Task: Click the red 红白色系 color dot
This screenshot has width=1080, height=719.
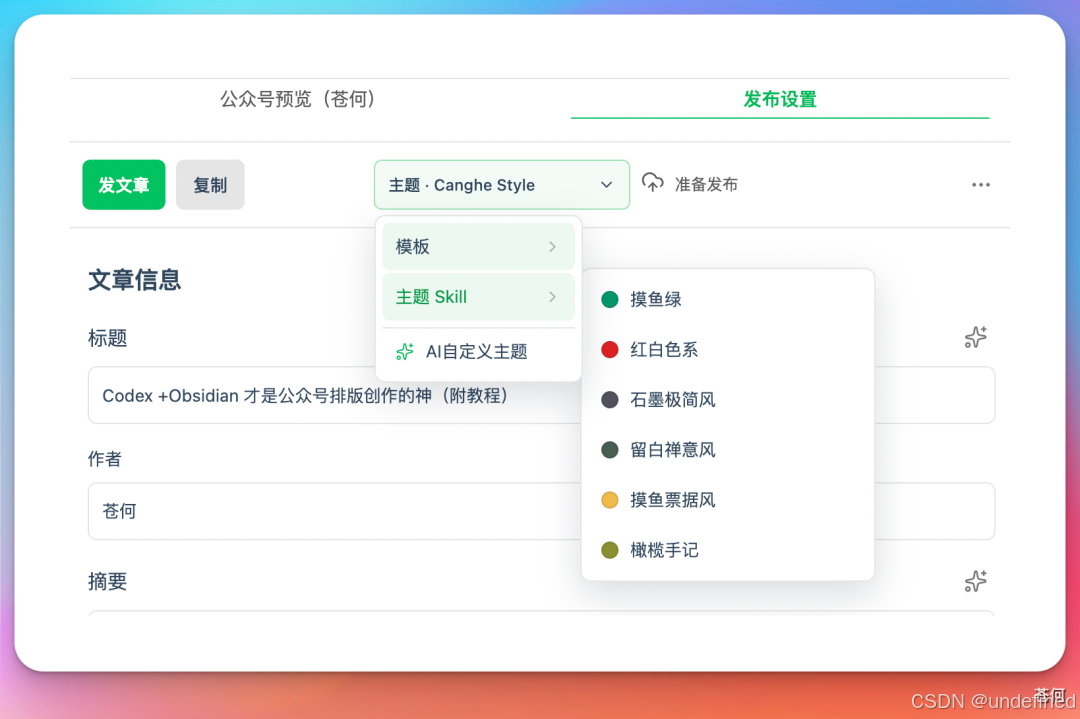Action: coord(610,349)
